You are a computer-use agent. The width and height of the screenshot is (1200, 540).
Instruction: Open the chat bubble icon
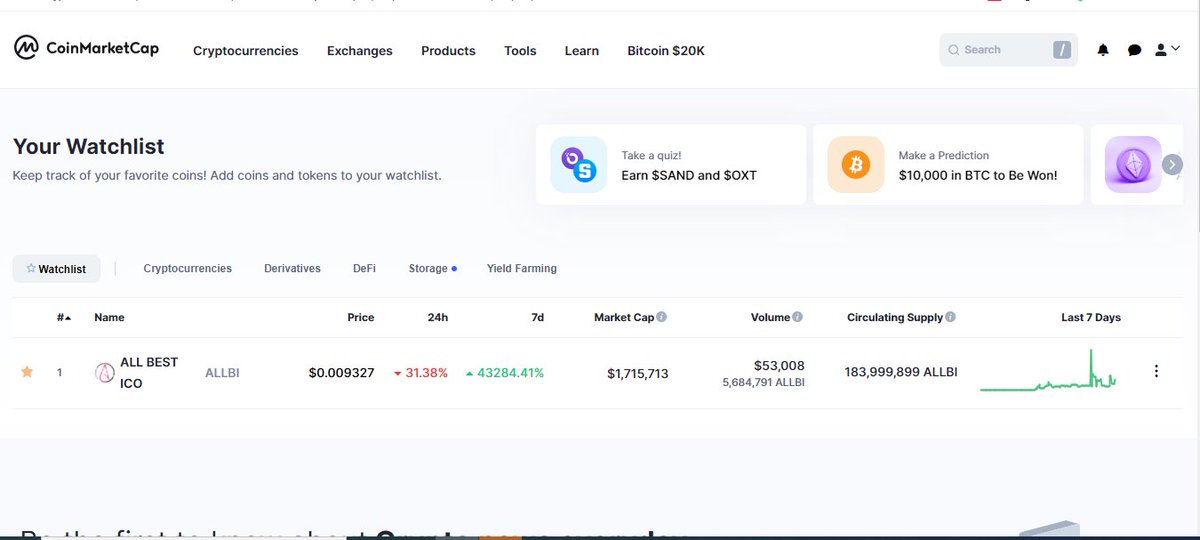coord(1134,50)
